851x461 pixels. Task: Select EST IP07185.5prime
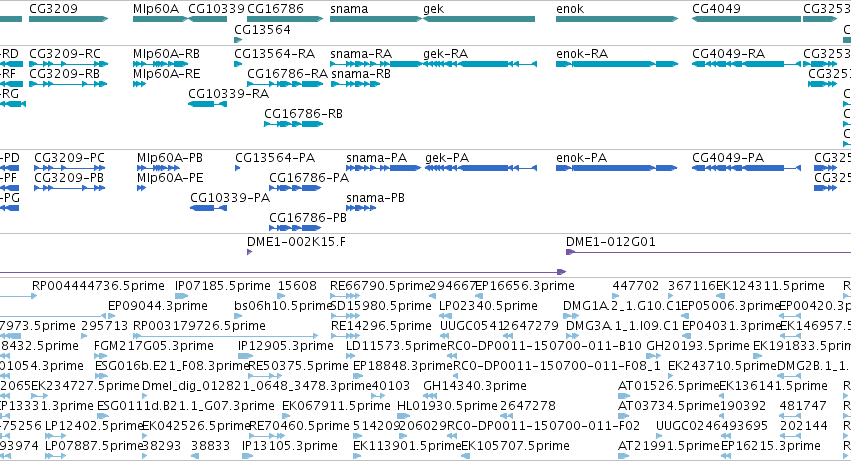(223, 286)
